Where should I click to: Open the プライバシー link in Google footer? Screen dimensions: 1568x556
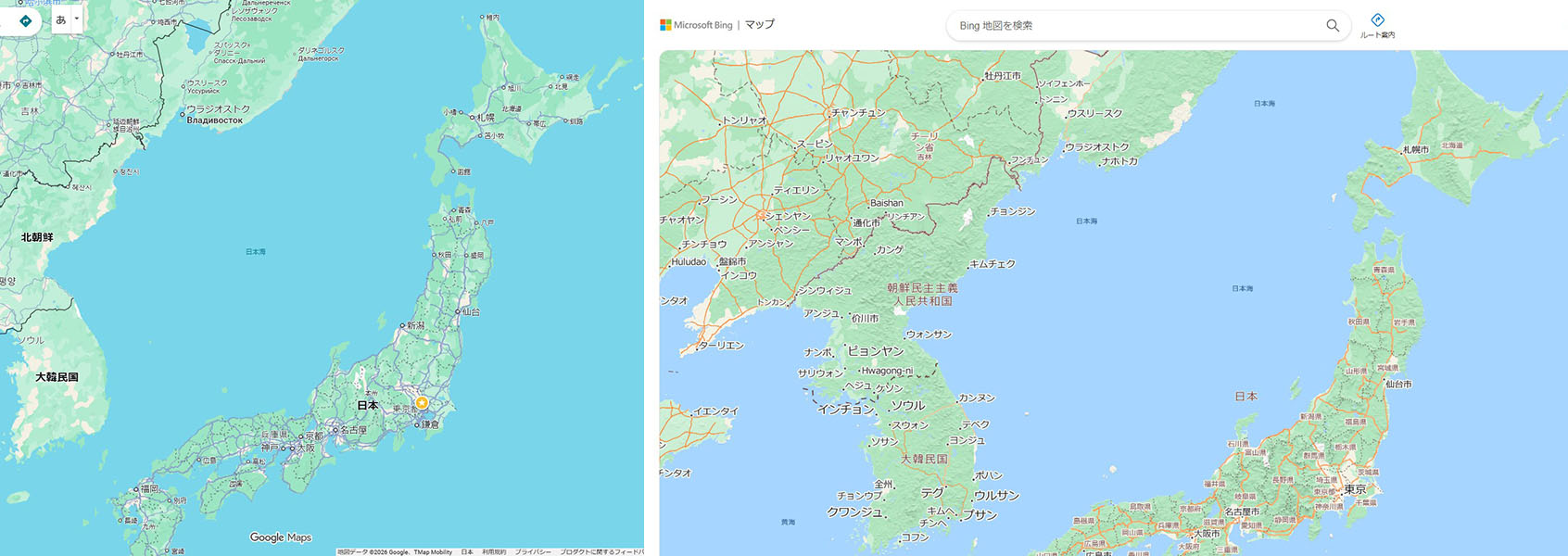tap(532, 551)
